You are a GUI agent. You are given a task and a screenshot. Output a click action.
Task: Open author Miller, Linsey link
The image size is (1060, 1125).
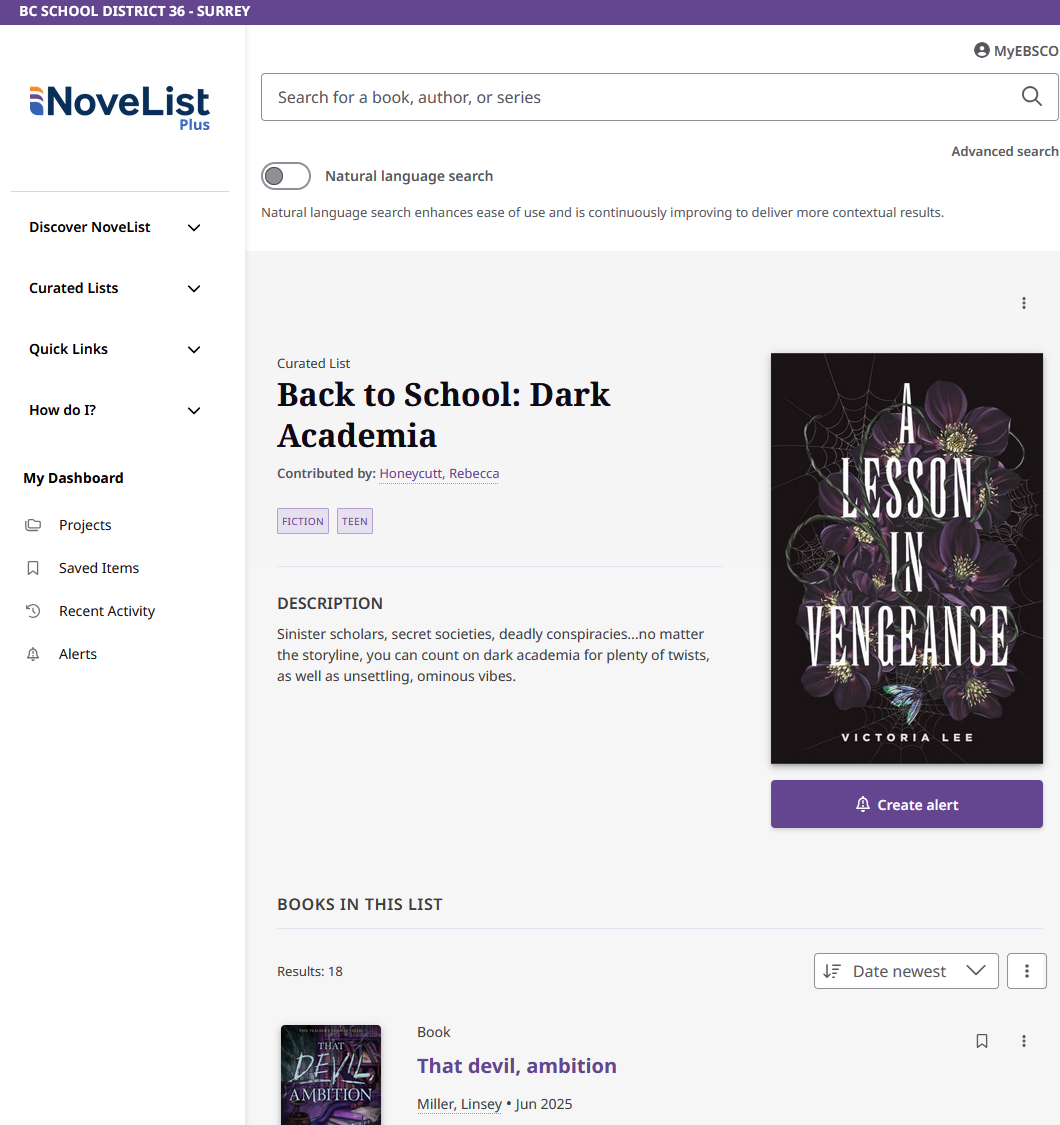click(459, 1104)
